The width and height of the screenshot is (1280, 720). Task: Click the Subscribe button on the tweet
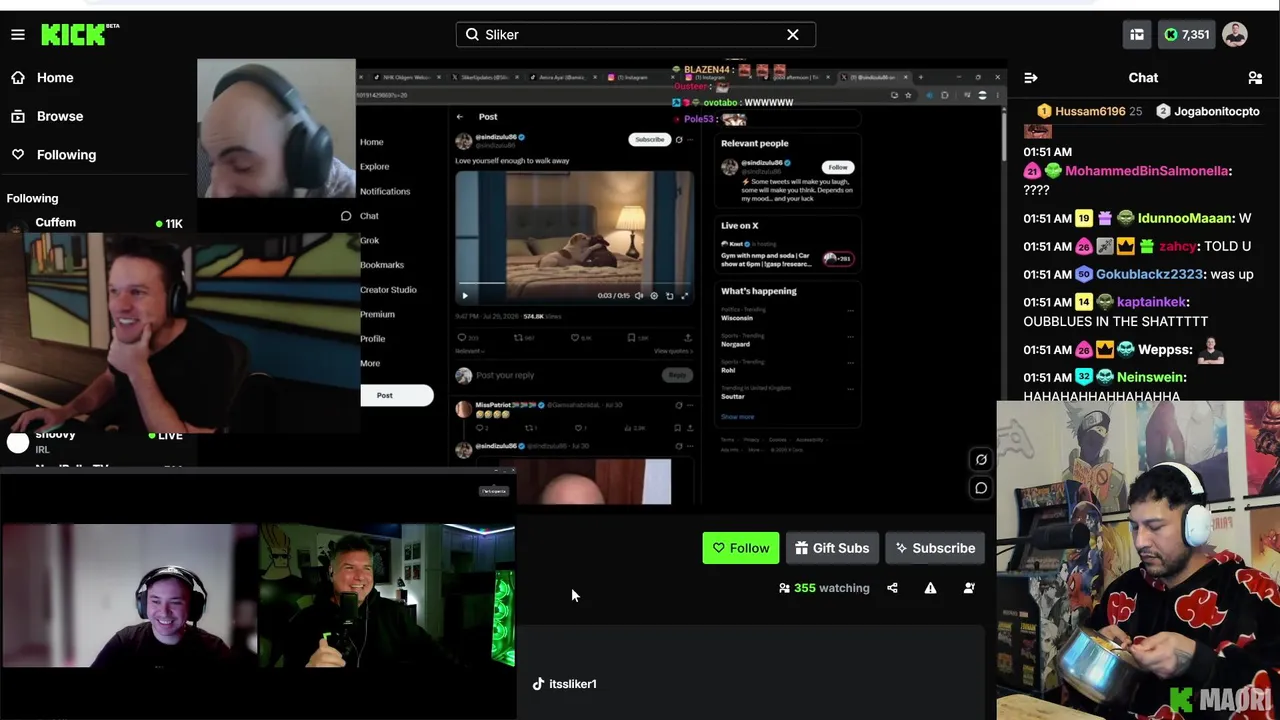click(649, 139)
